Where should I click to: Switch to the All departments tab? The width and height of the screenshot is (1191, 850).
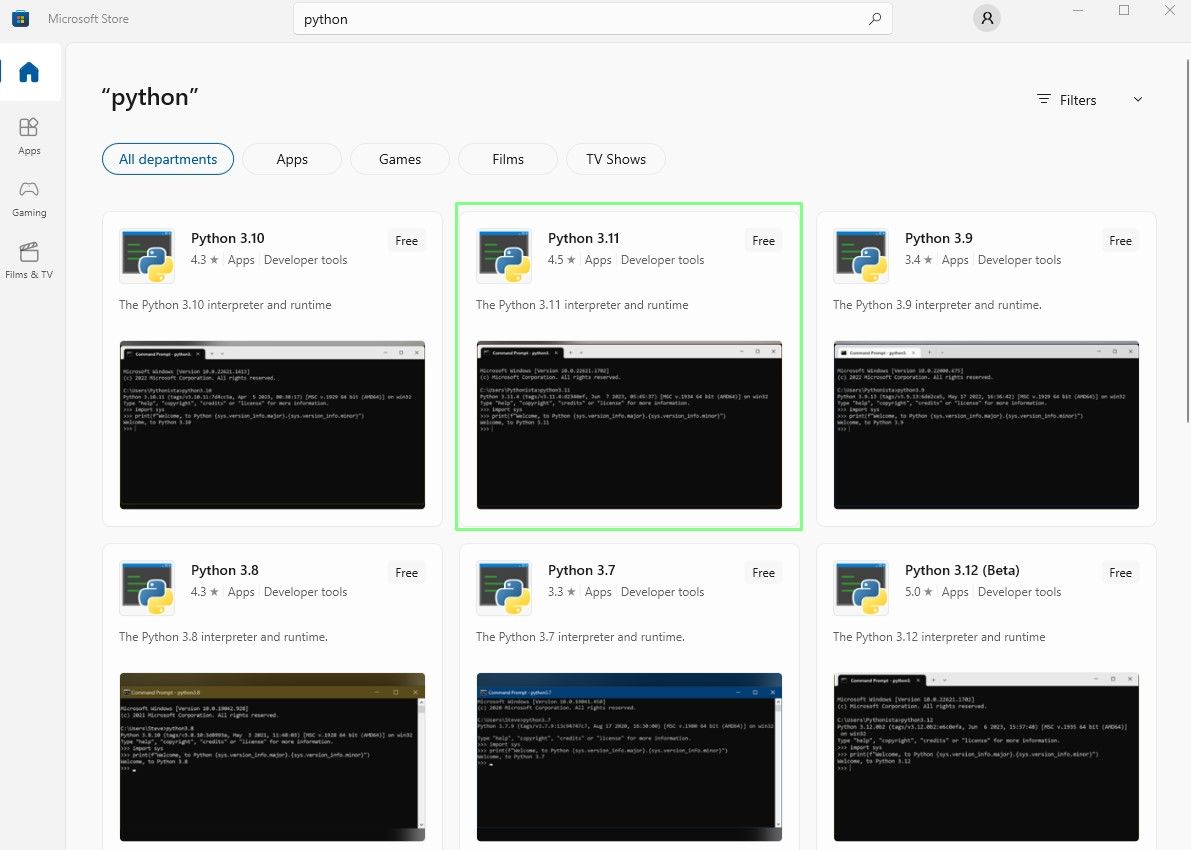[167, 158]
